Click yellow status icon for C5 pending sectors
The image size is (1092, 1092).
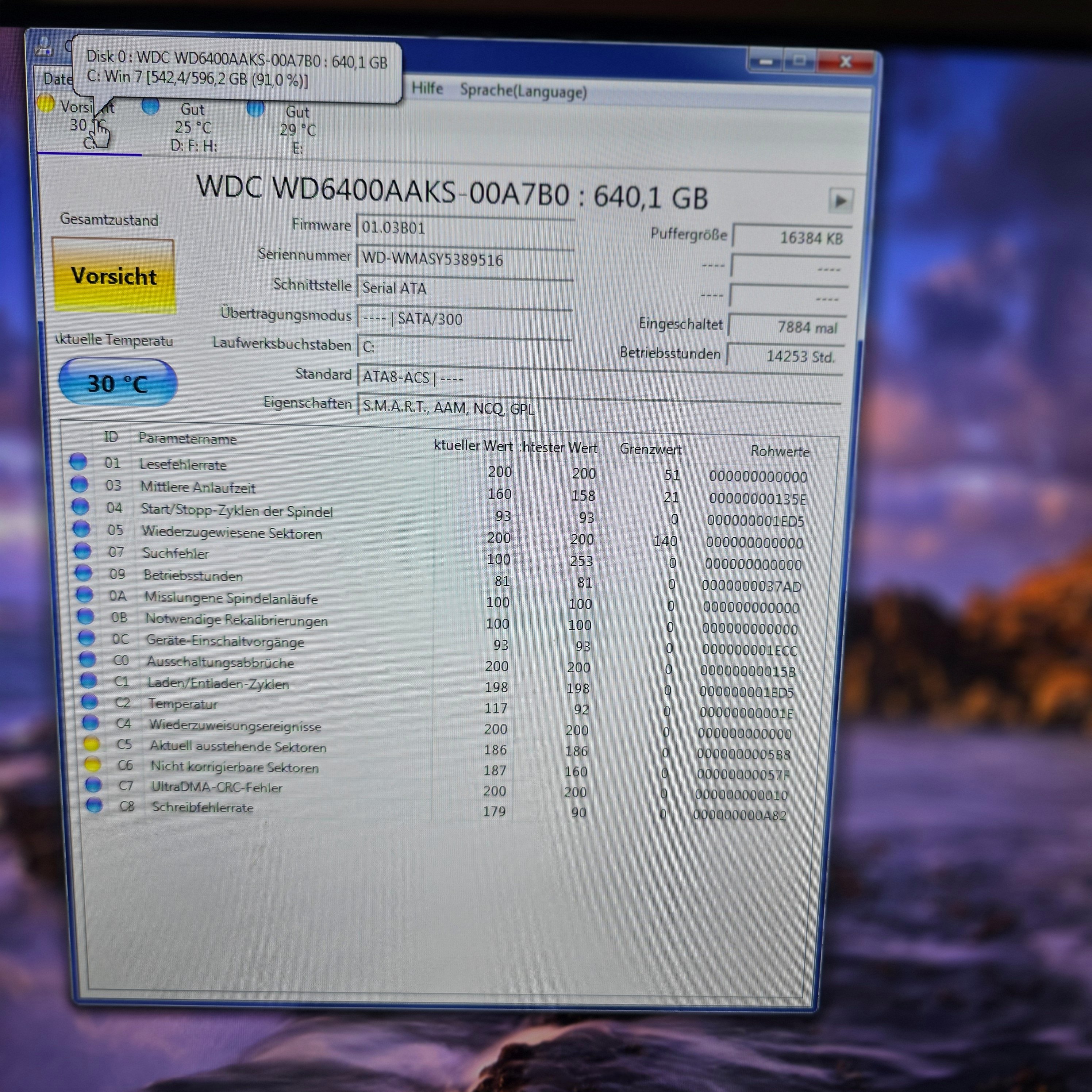(92, 744)
